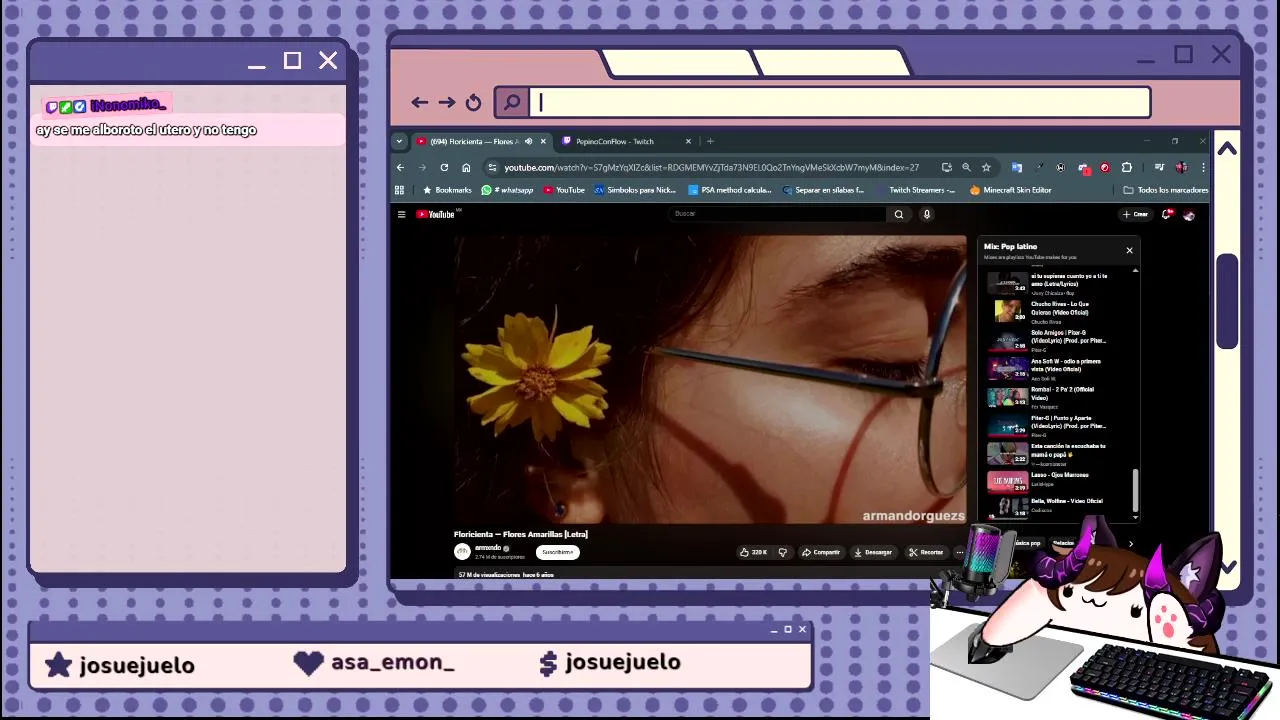Mute the audio on the Floricienta tab
The height and width of the screenshot is (720, 1280).
click(528, 141)
